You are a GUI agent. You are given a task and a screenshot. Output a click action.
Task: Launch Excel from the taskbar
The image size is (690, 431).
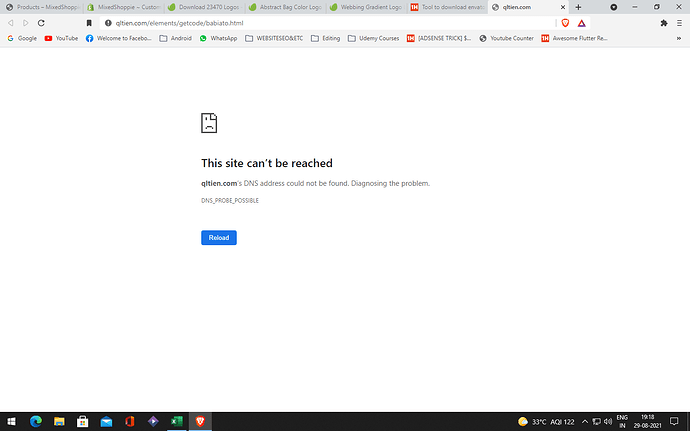tap(176, 421)
